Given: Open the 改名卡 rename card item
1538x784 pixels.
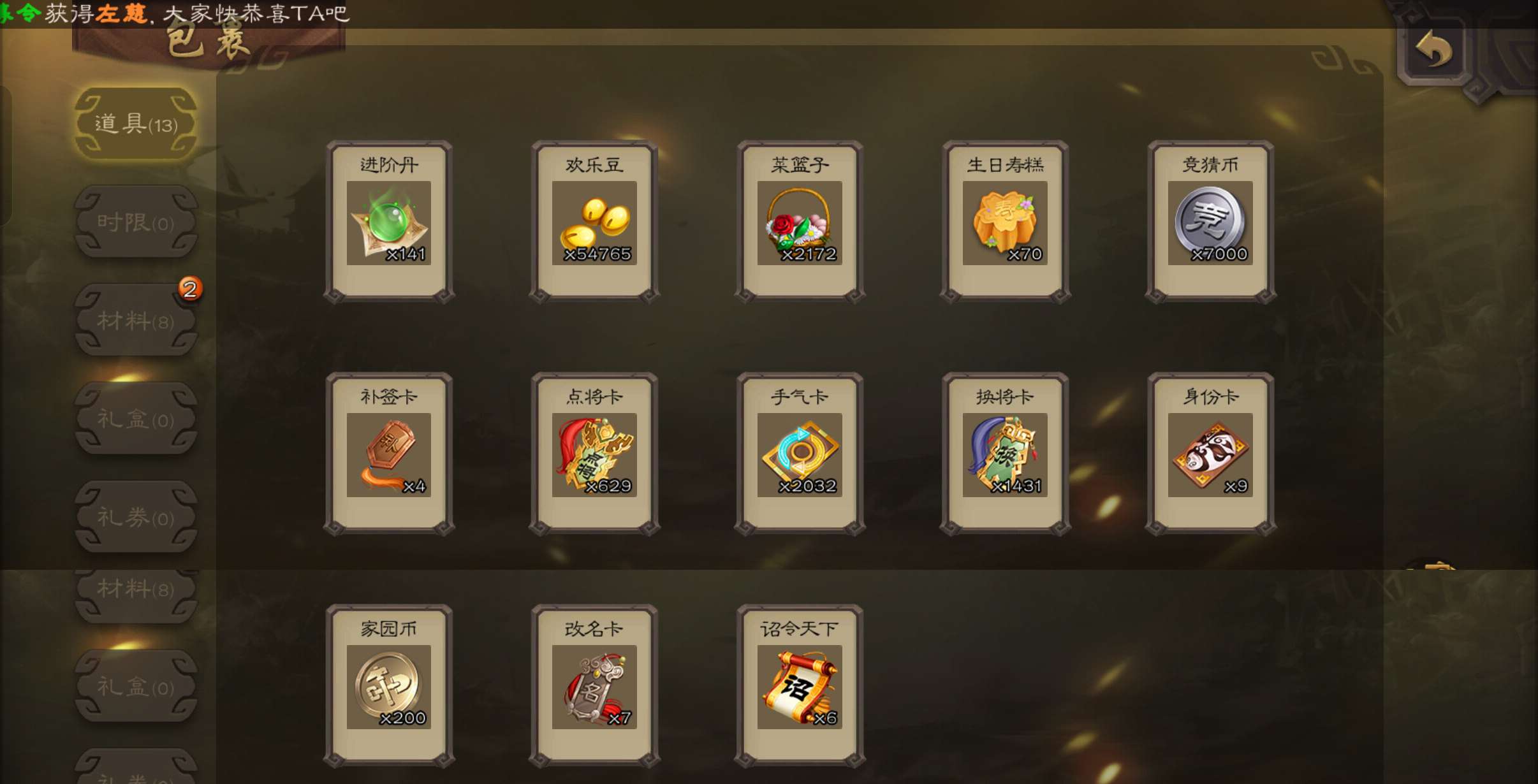Looking at the screenshot, I should tap(594, 685).
